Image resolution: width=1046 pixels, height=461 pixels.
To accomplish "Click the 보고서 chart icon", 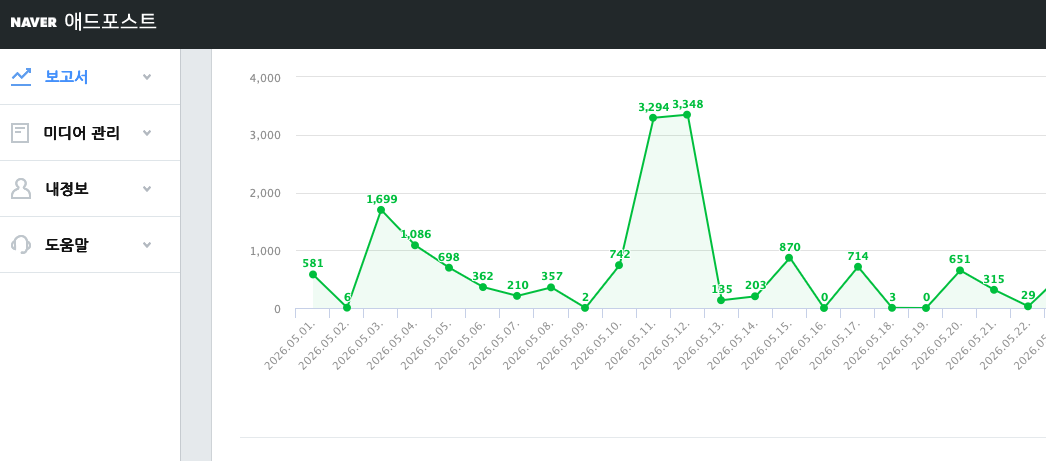I will coord(21,77).
